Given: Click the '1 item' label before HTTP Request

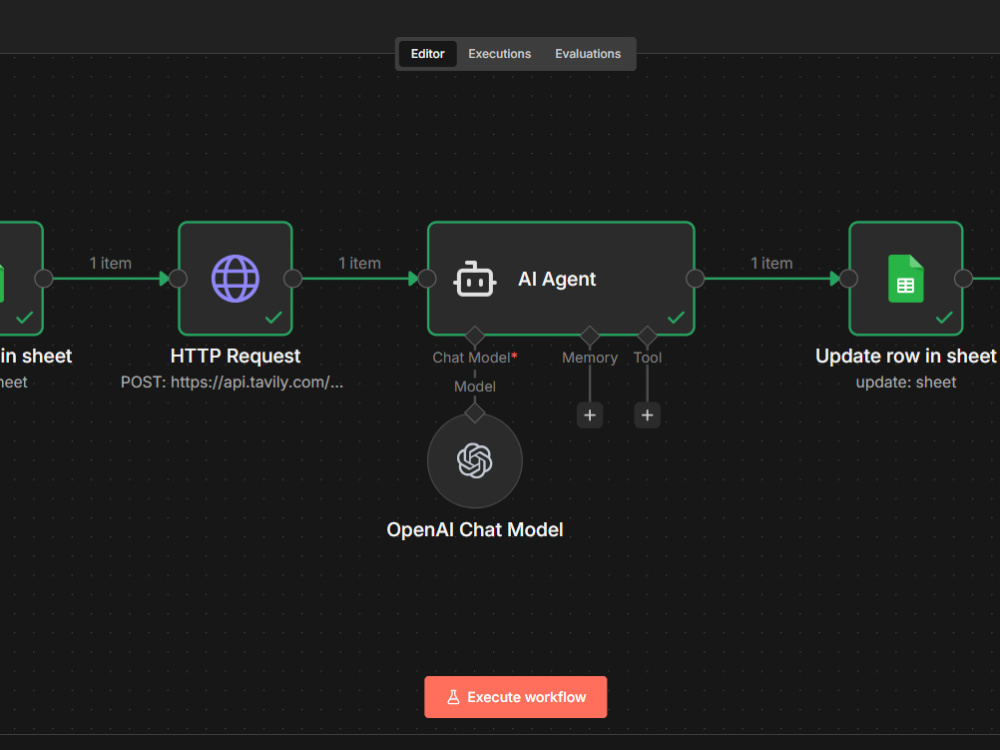Looking at the screenshot, I should pyautogui.click(x=110, y=263).
